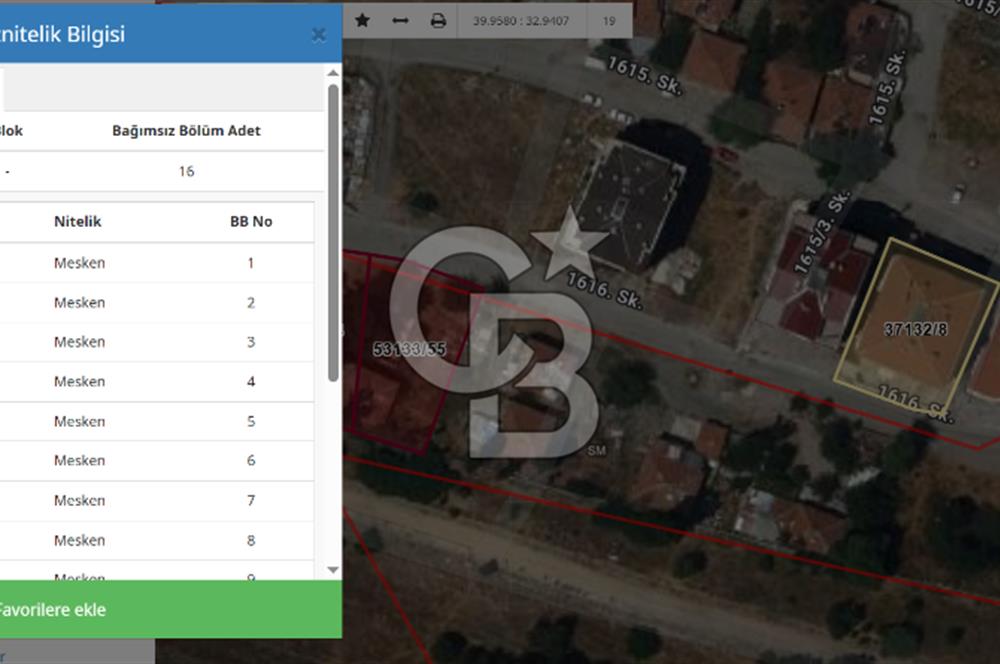
Task: Select the measure distance arrow tool
Action: point(401,20)
